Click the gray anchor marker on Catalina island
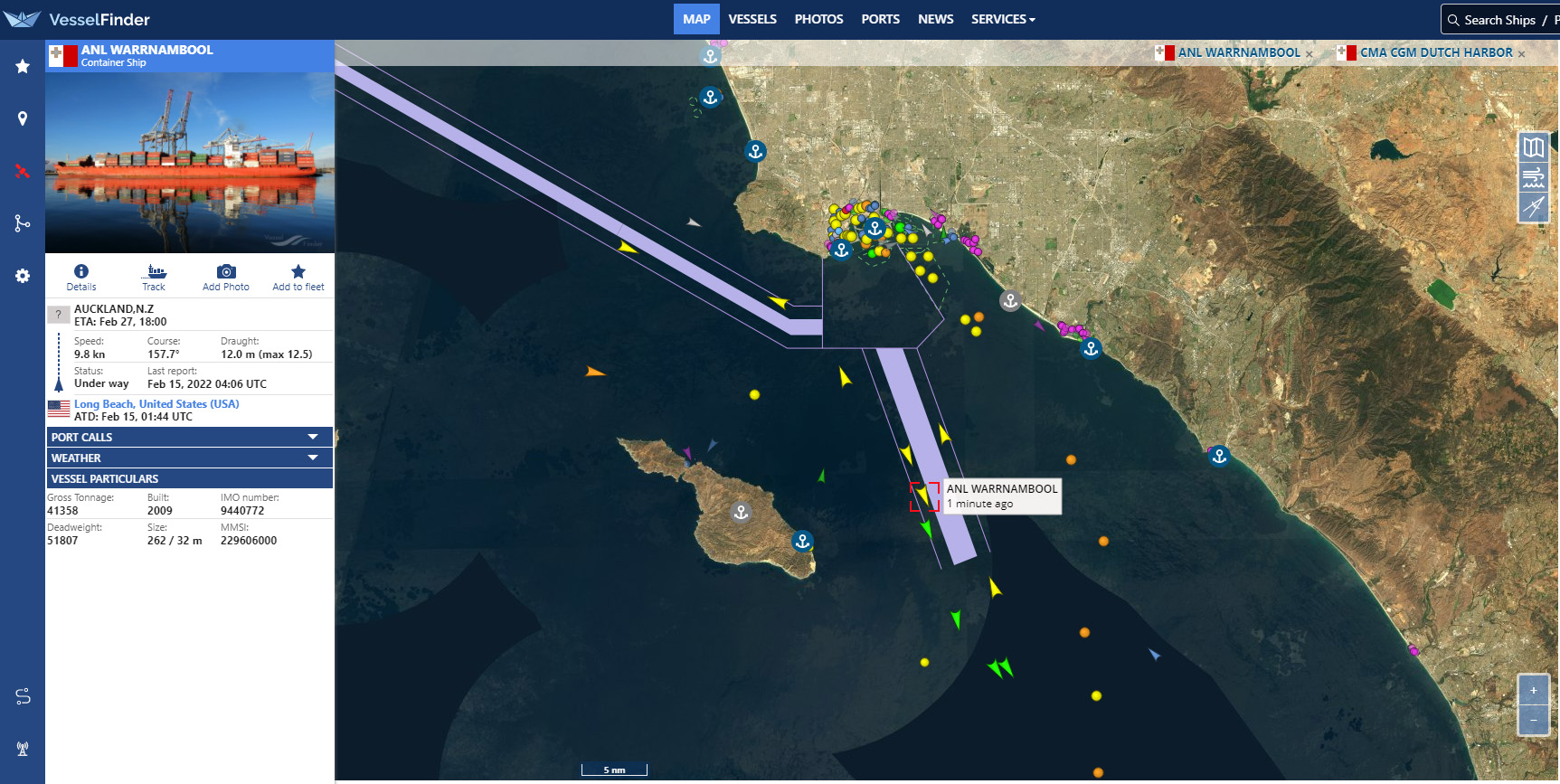Image resolution: width=1560 pixels, height=784 pixels. 741,513
